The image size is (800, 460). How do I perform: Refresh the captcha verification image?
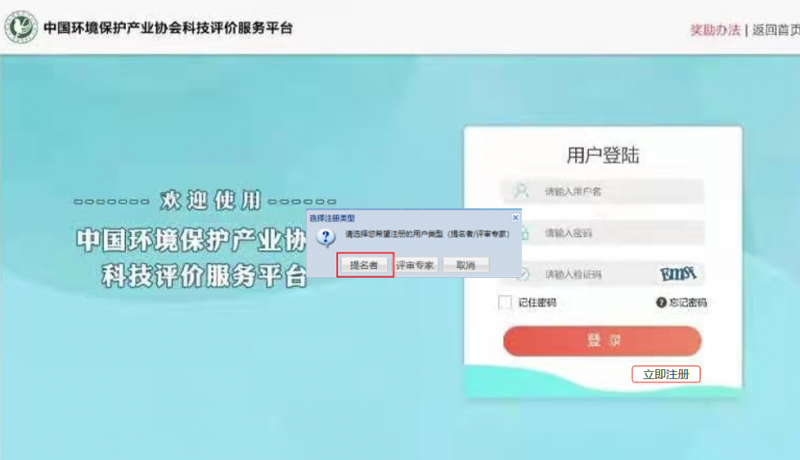point(676,273)
